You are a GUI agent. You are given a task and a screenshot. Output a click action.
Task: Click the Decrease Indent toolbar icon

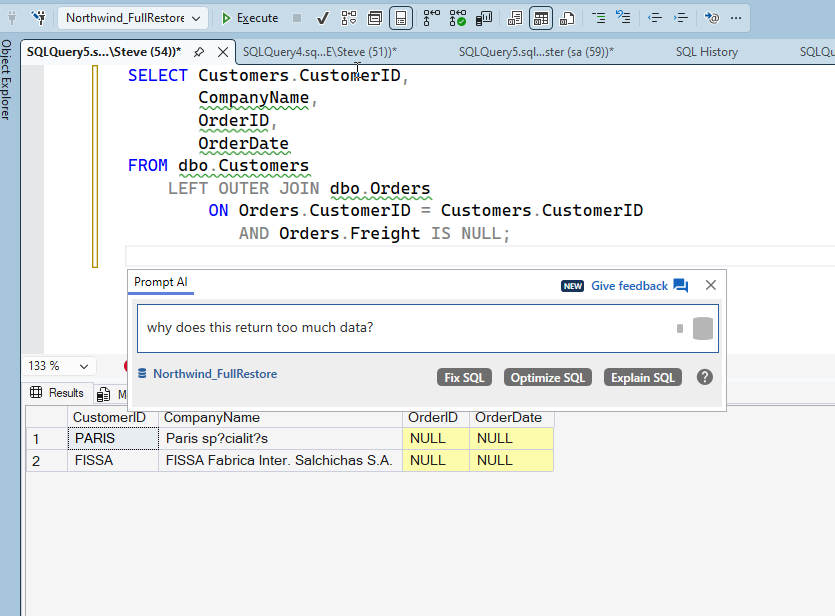[655, 18]
